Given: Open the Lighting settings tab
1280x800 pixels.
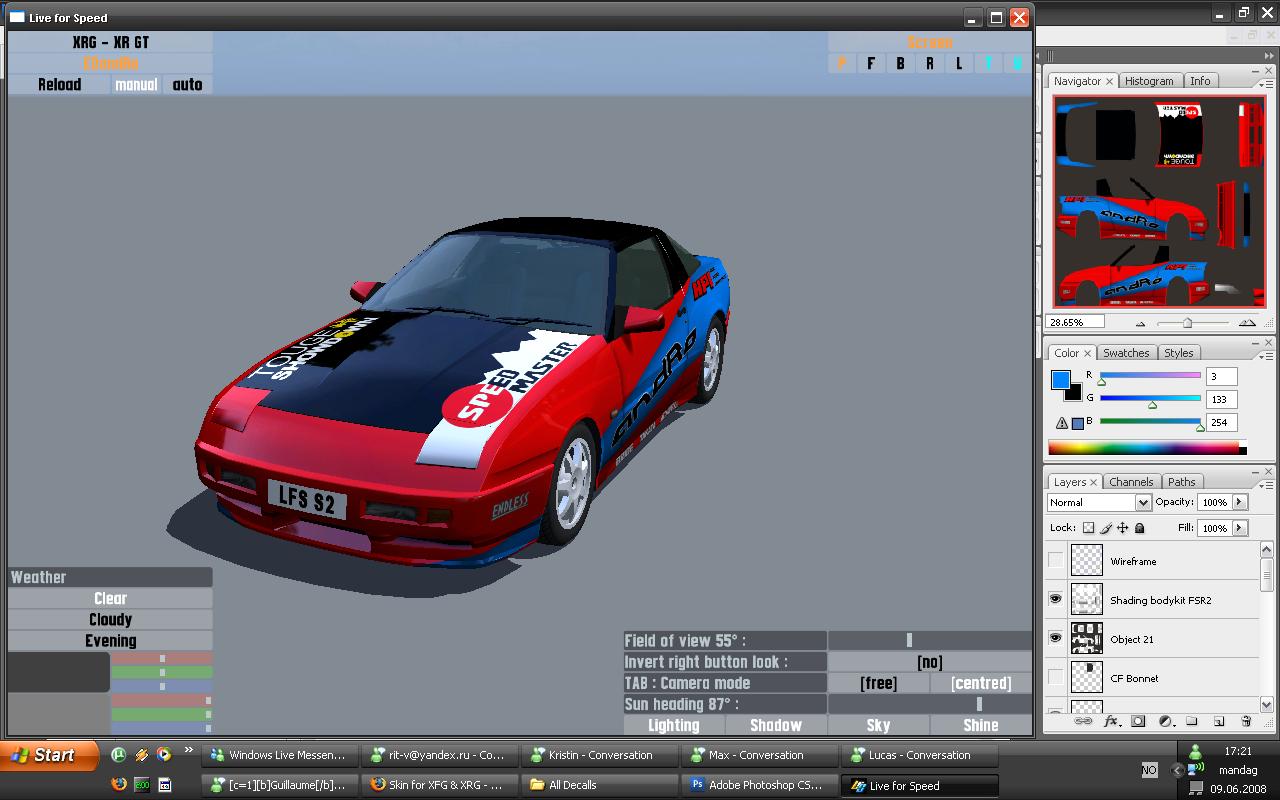Looking at the screenshot, I should 674,726.
